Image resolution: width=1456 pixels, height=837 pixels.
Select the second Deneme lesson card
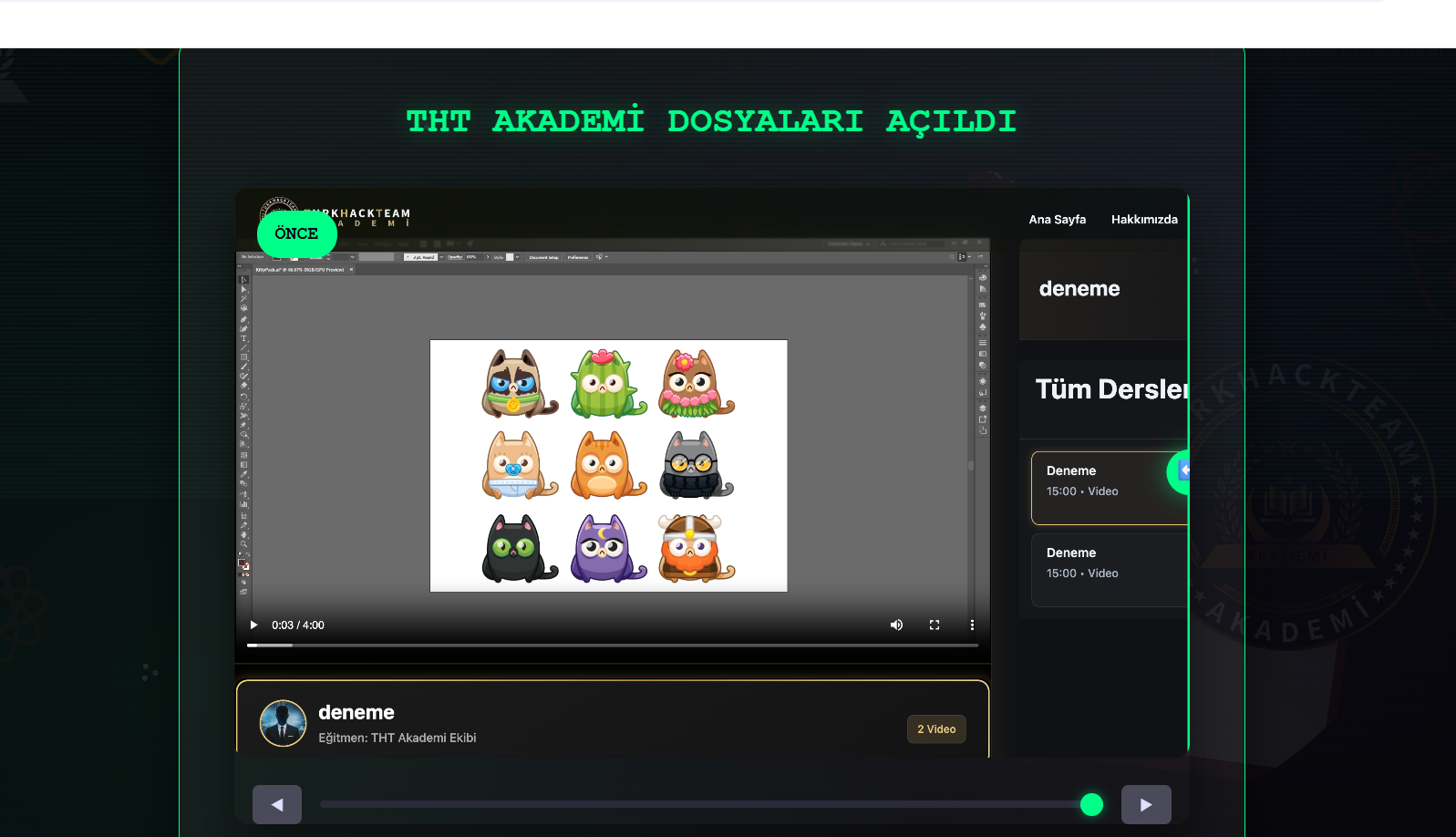[x=1110, y=570]
